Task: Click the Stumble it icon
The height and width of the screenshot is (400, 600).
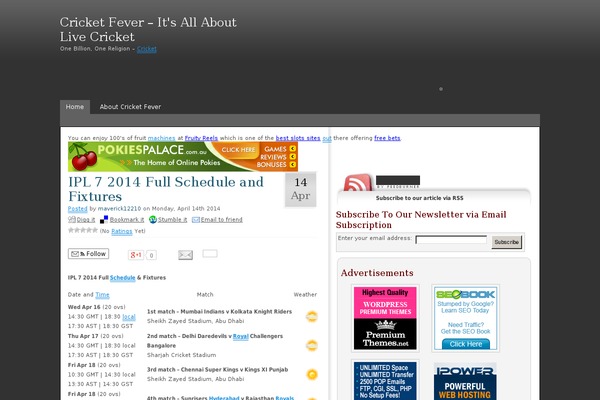Action: point(153,219)
